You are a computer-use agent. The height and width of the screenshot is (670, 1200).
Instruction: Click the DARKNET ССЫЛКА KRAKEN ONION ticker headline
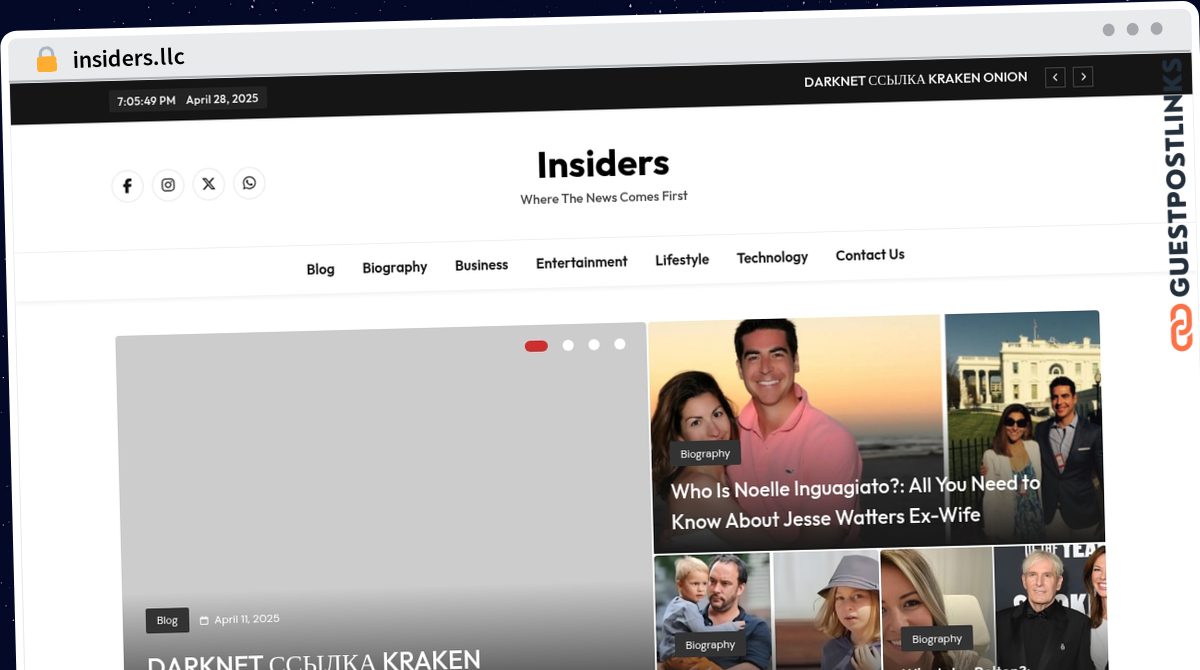pos(915,79)
